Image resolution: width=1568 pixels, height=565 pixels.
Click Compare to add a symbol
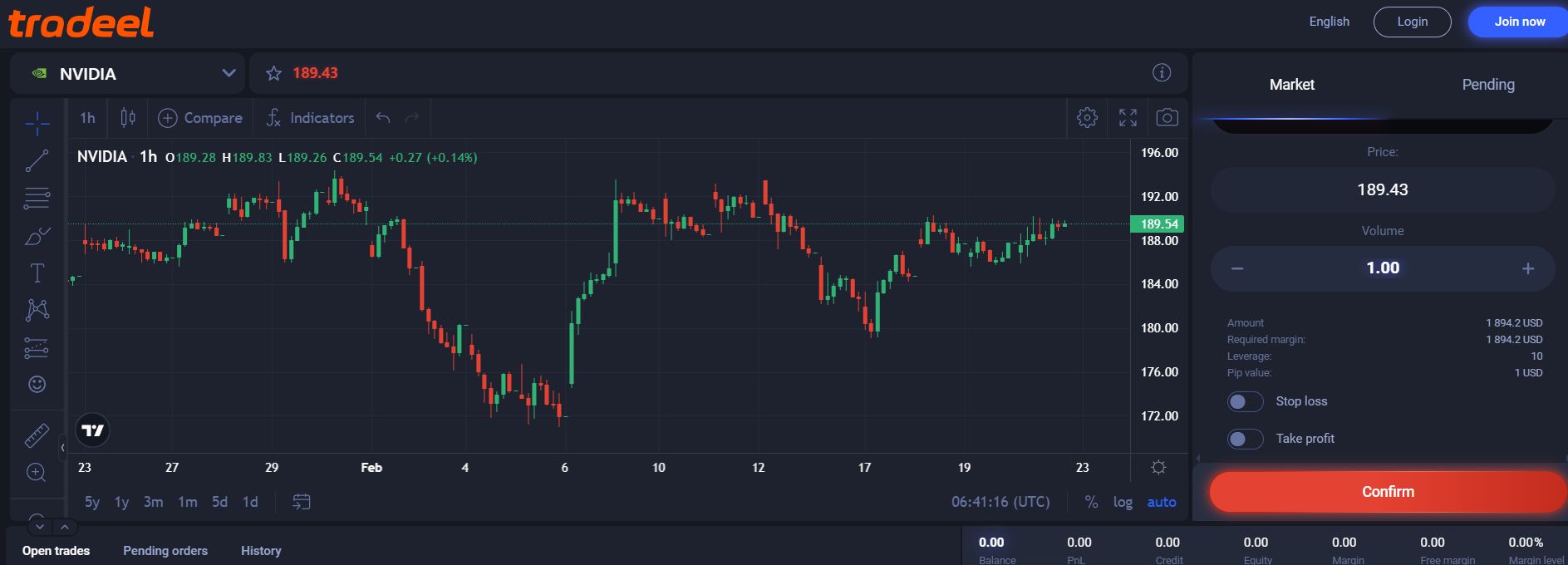pyautogui.click(x=201, y=118)
